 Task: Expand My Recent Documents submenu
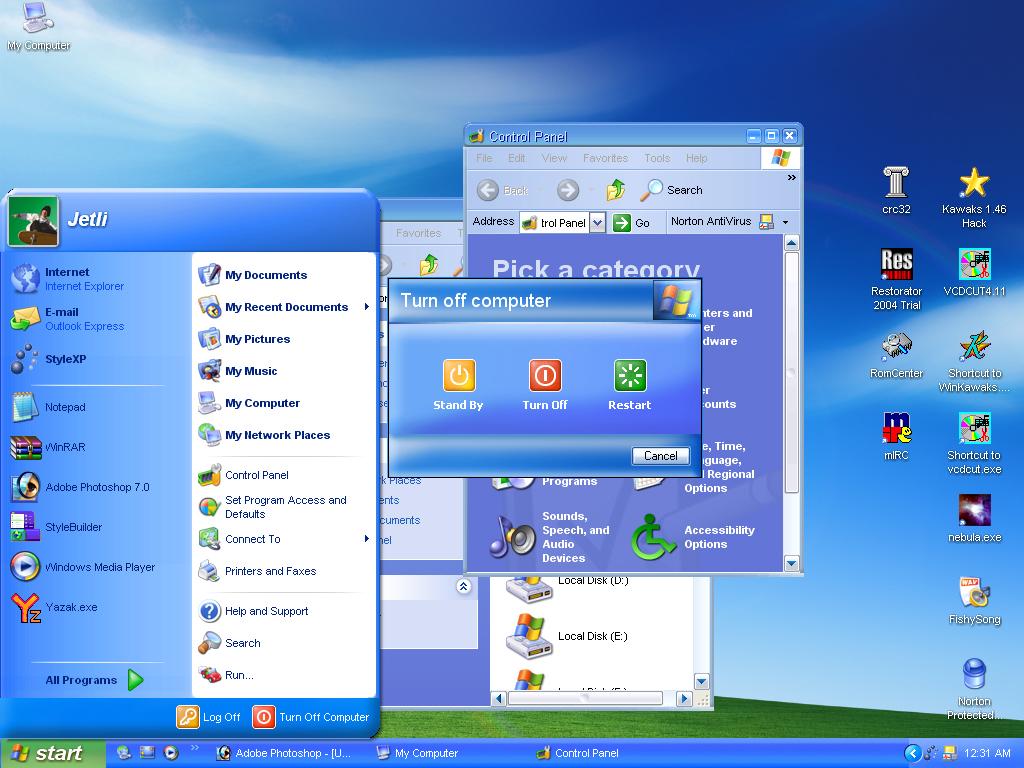[x=284, y=307]
